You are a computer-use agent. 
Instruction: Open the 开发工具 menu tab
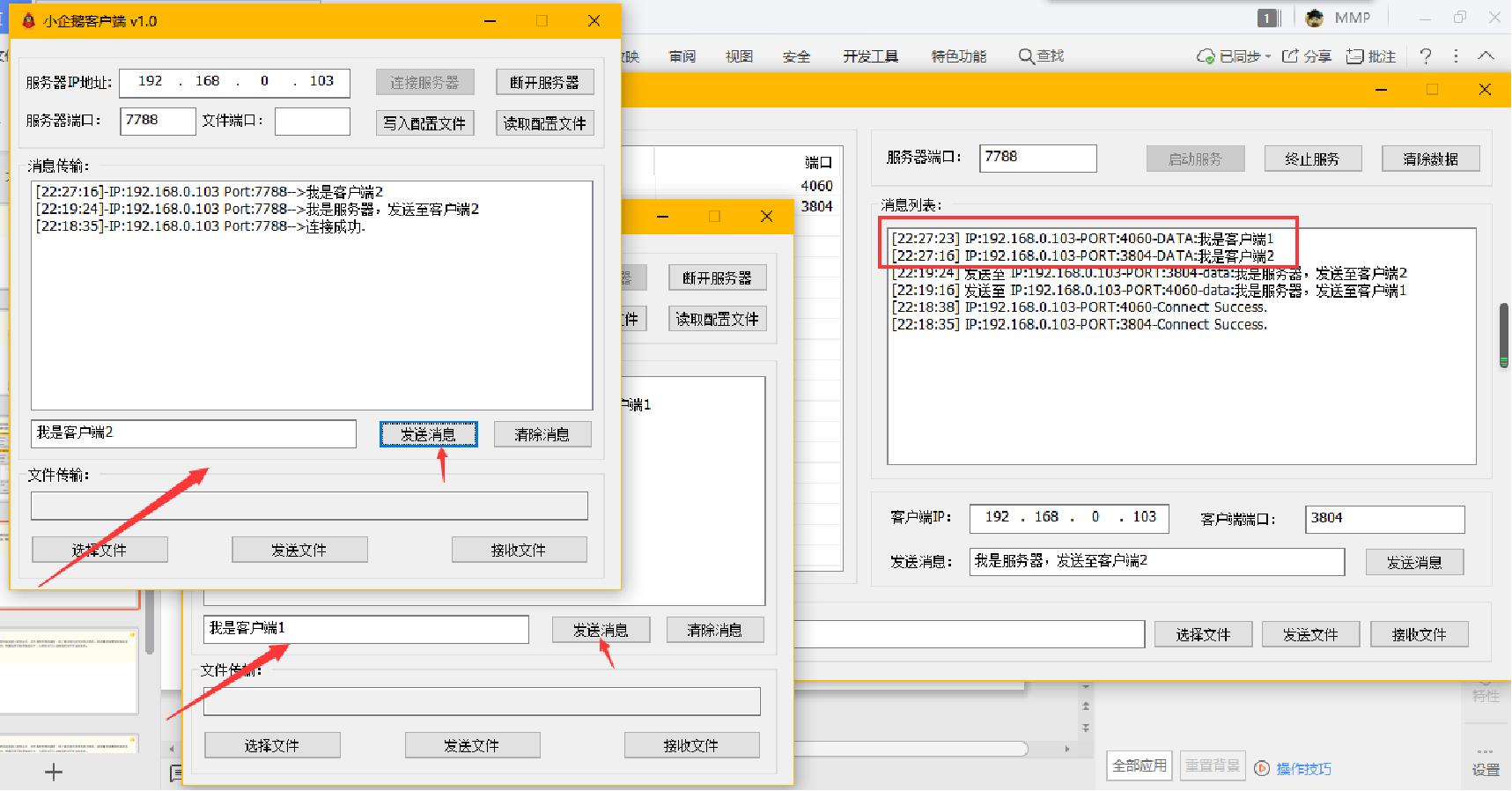pyautogui.click(x=870, y=56)
